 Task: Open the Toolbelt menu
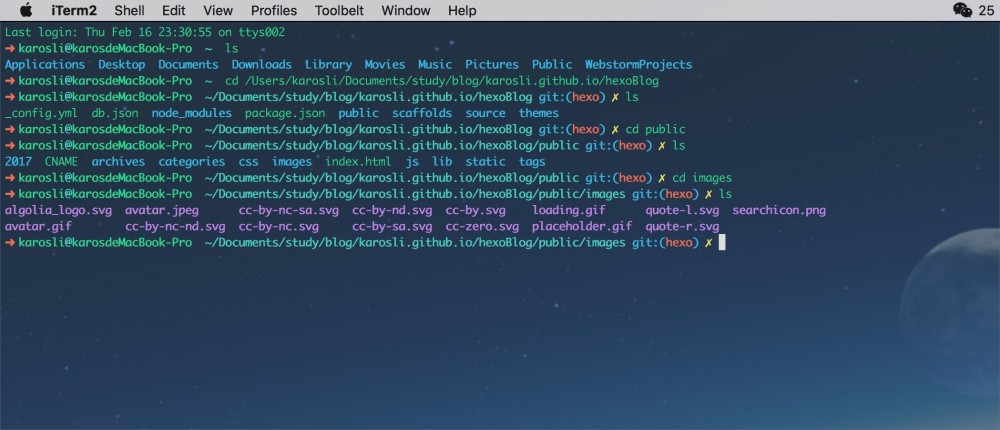click(339, 11)
